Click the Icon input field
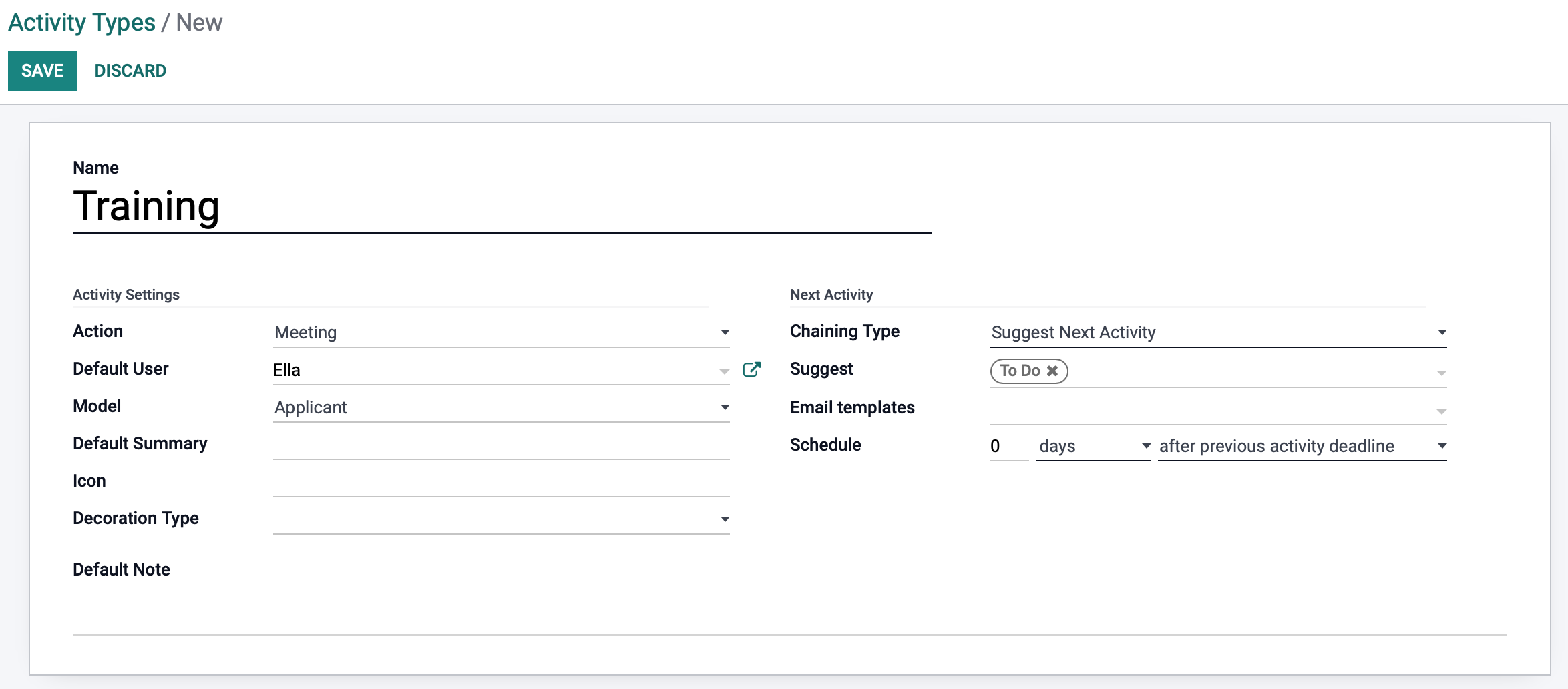The image size is (1568, 689). coord(502,482)
